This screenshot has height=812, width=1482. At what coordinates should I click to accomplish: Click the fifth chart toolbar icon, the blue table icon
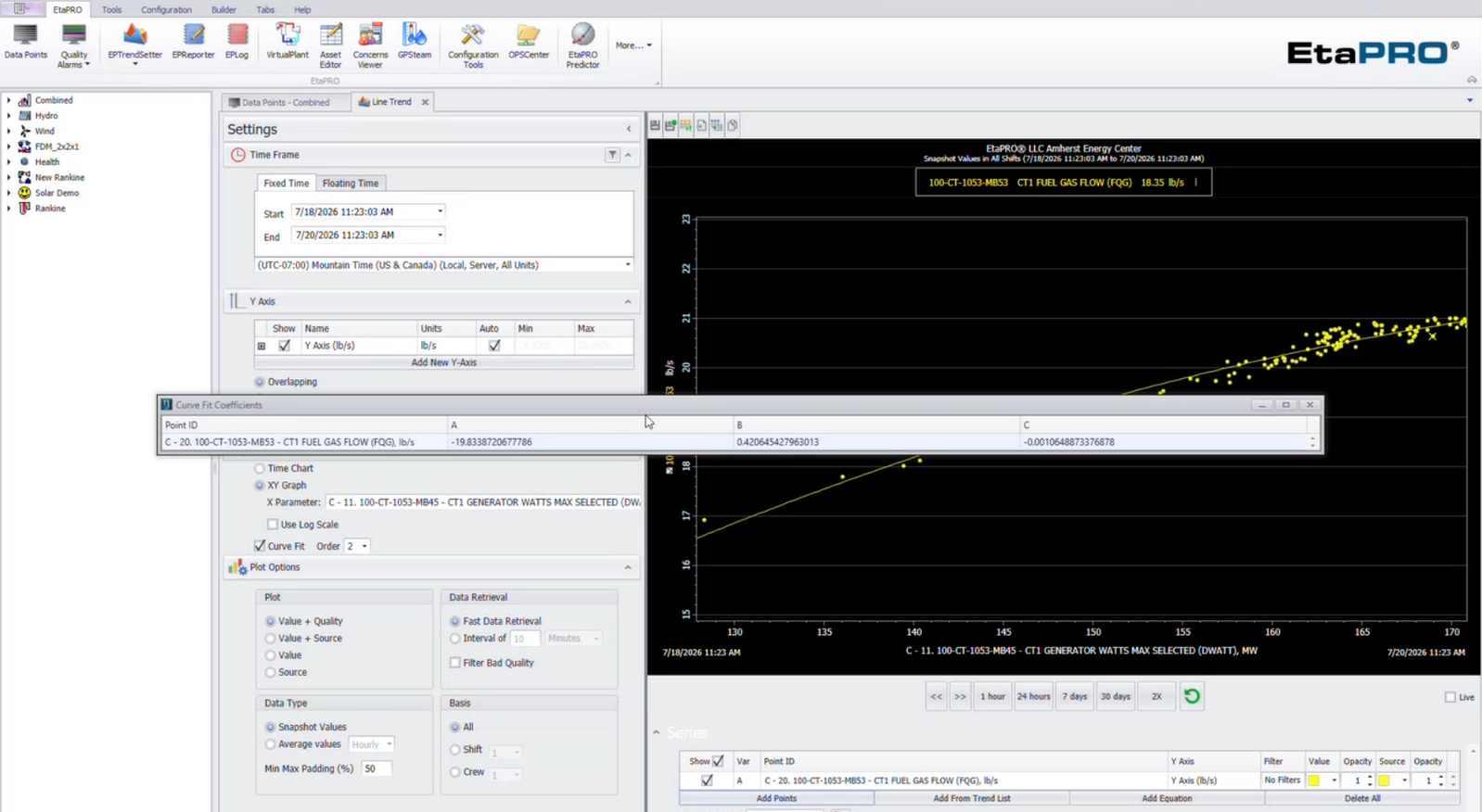(717, 125)
